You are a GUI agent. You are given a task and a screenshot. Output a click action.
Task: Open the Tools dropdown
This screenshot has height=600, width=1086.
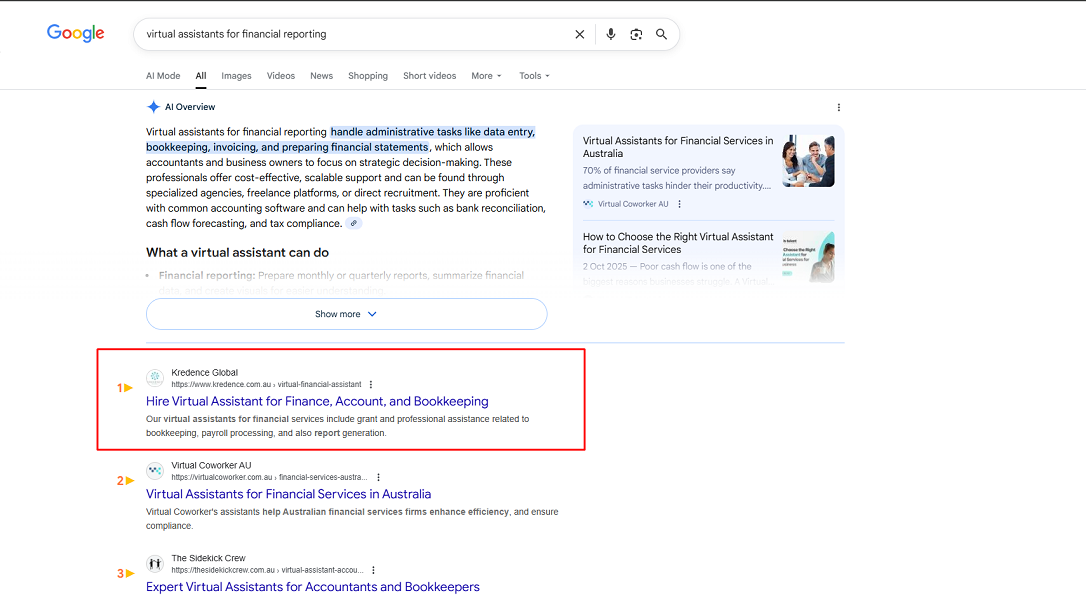[534, 76]
